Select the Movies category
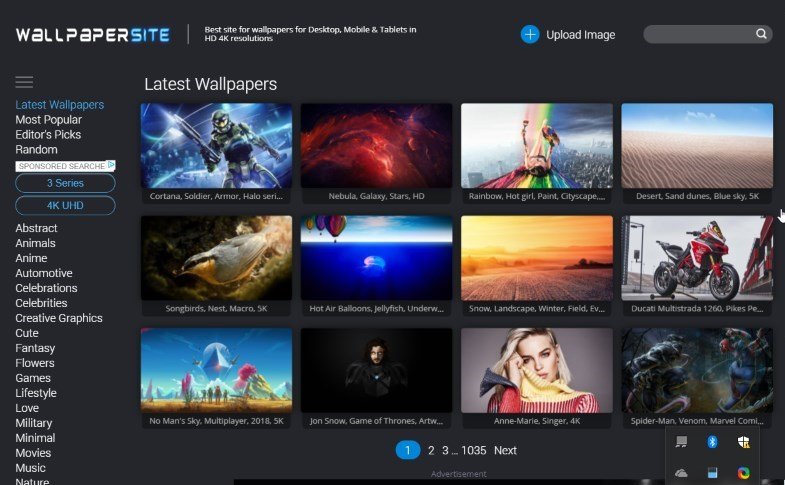 click(x=33, y=453)
